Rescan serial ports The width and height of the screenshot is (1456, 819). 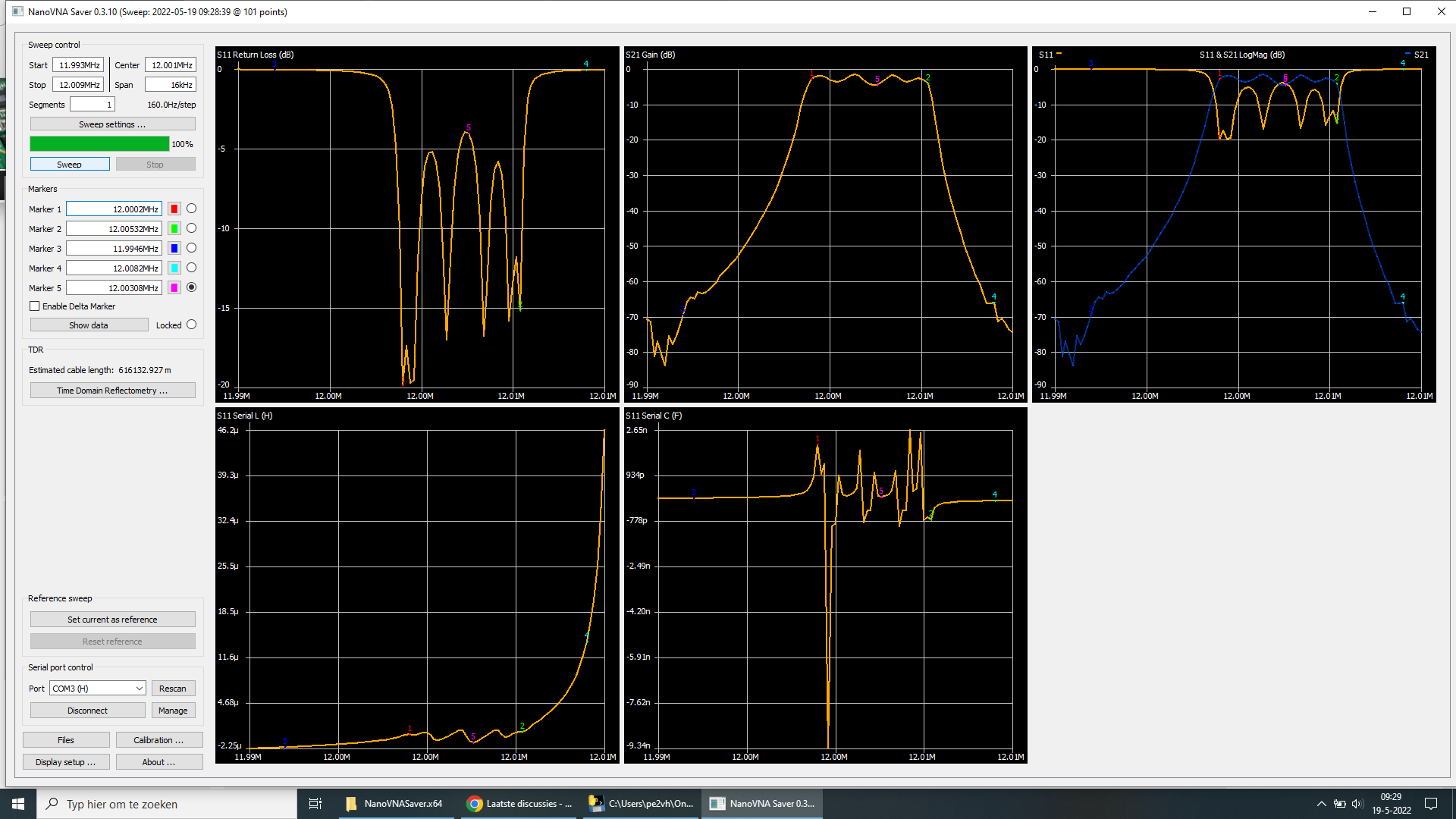pos(173,689)
